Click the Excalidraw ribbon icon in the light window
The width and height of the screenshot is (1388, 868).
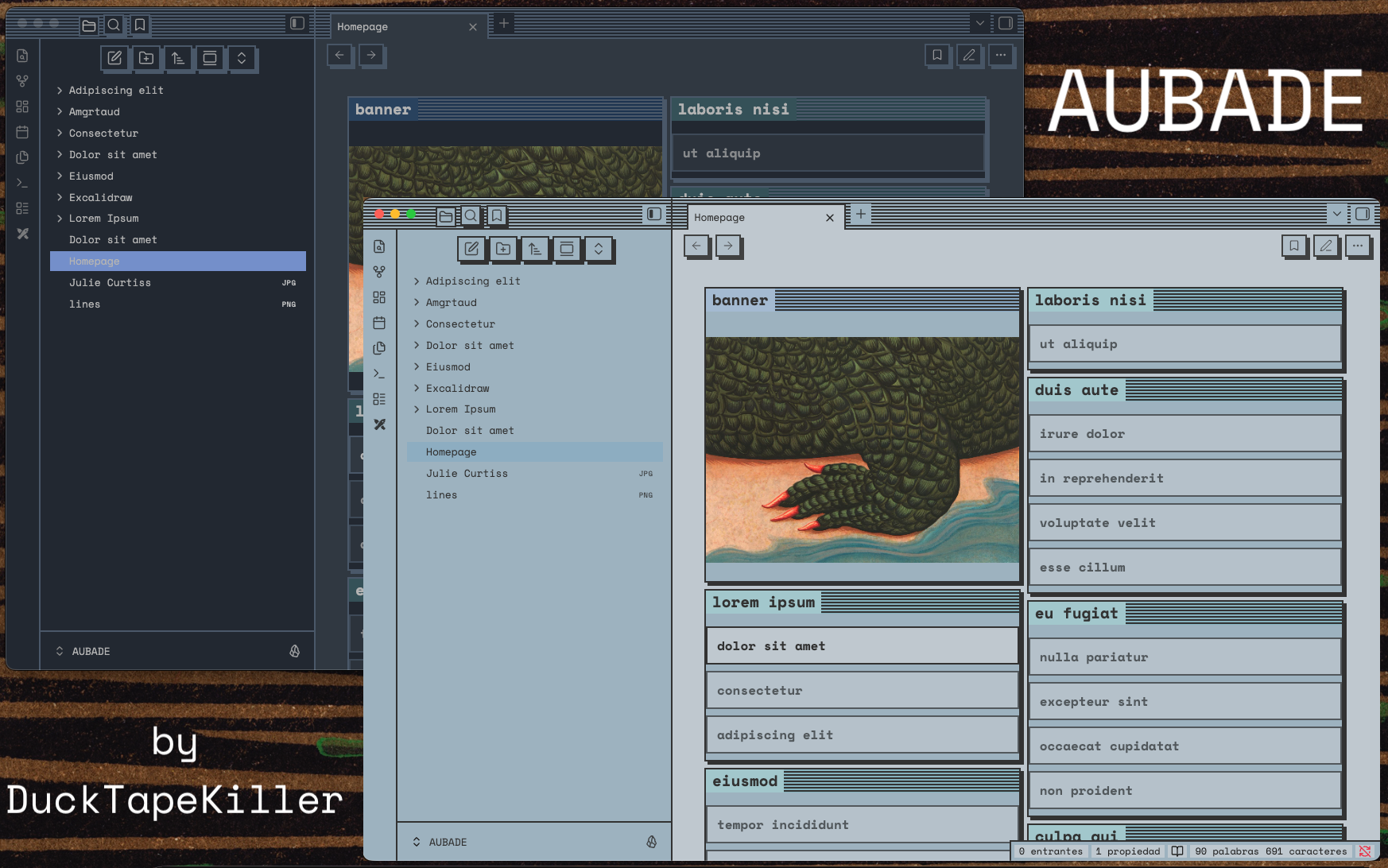(x=379, y=424)
